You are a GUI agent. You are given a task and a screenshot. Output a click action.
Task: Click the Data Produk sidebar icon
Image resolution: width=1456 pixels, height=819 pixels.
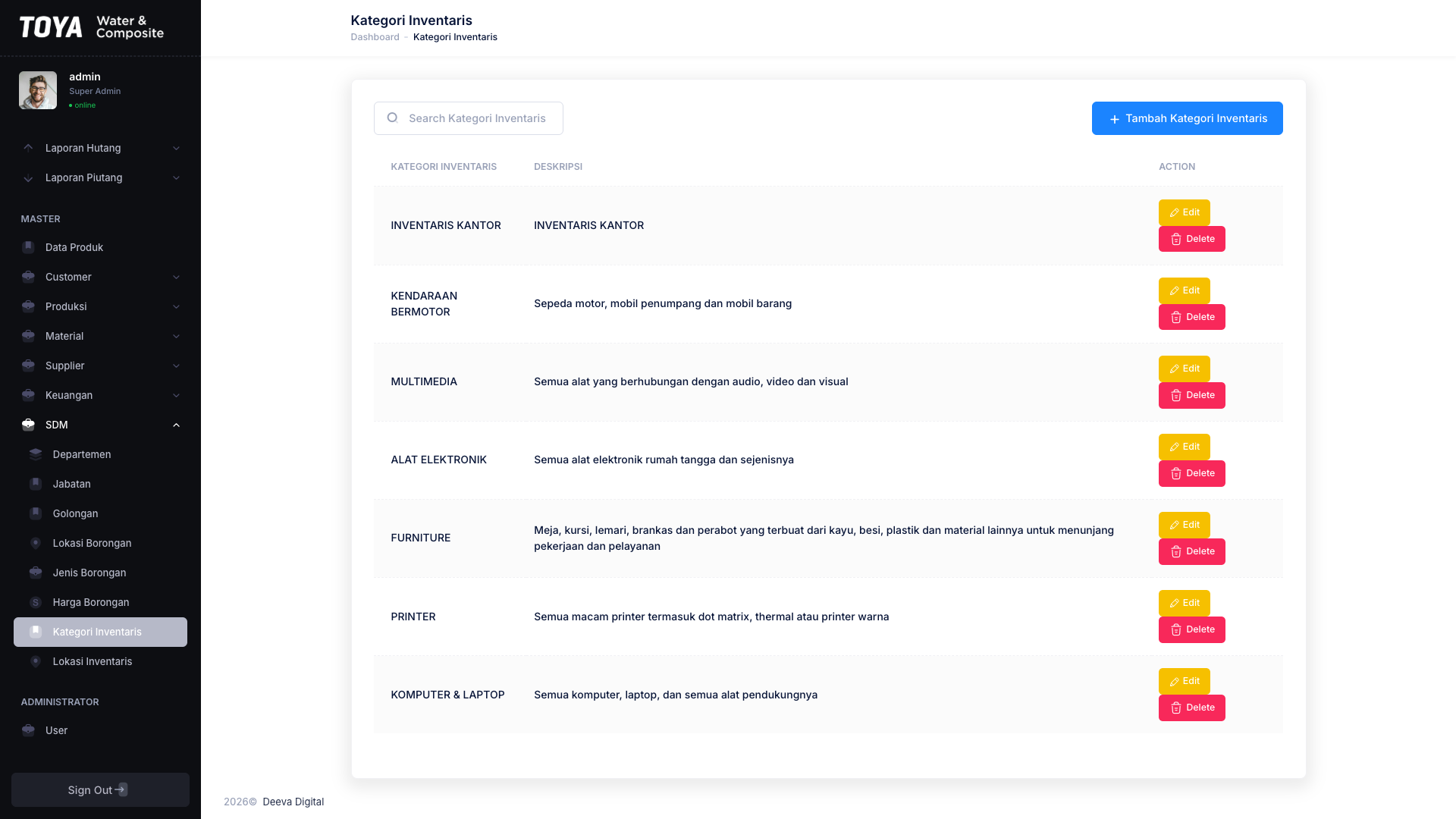(x=28, y=247)
